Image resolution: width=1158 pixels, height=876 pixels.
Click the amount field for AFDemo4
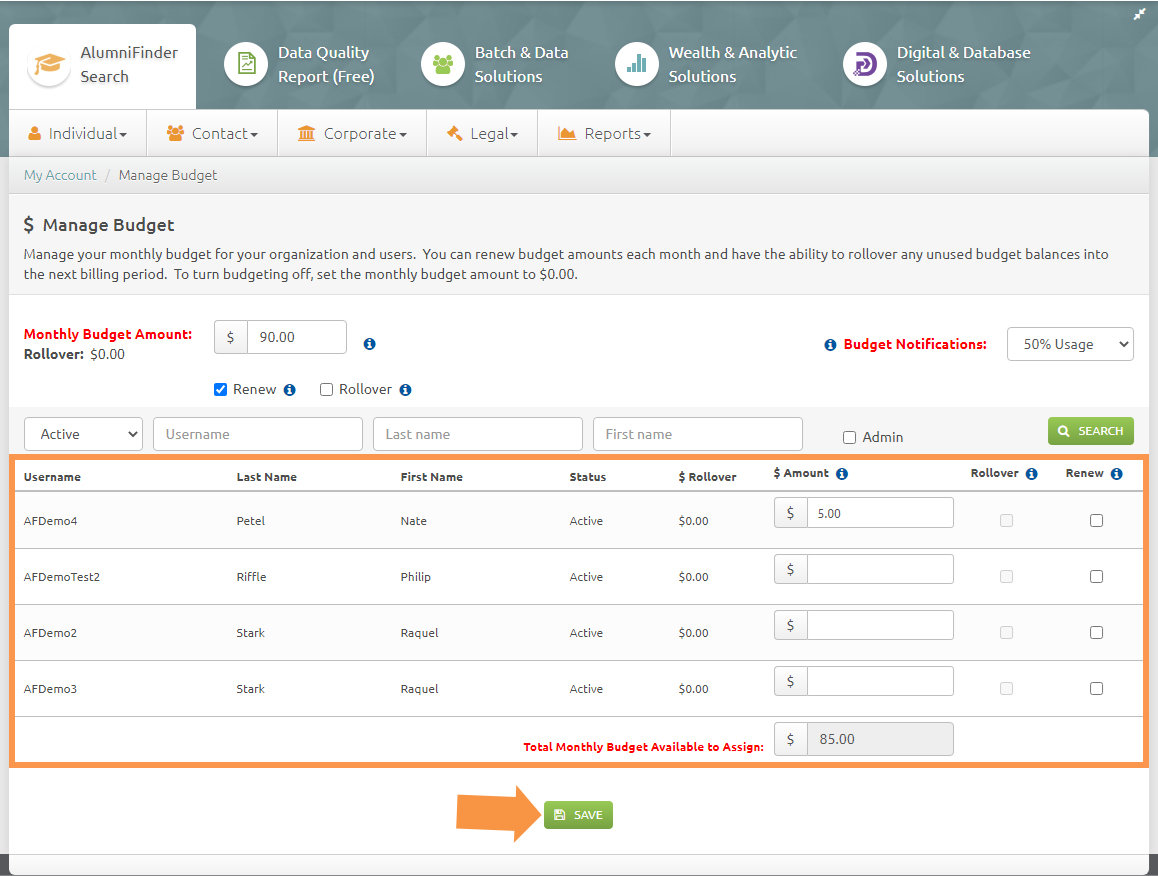[880, 513]
